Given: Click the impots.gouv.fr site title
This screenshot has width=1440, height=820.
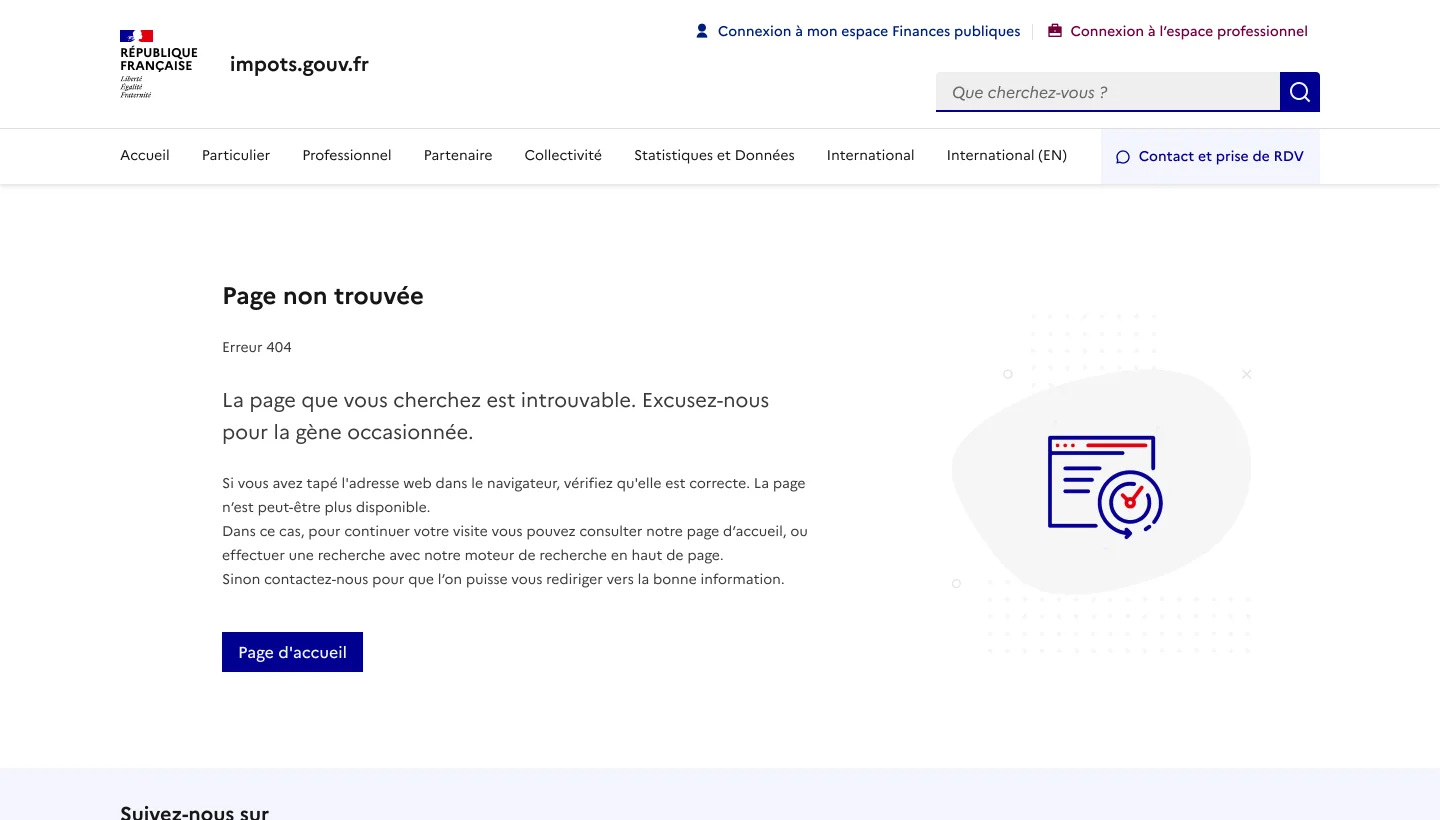Looking at the screenshot, I should 299,64.
